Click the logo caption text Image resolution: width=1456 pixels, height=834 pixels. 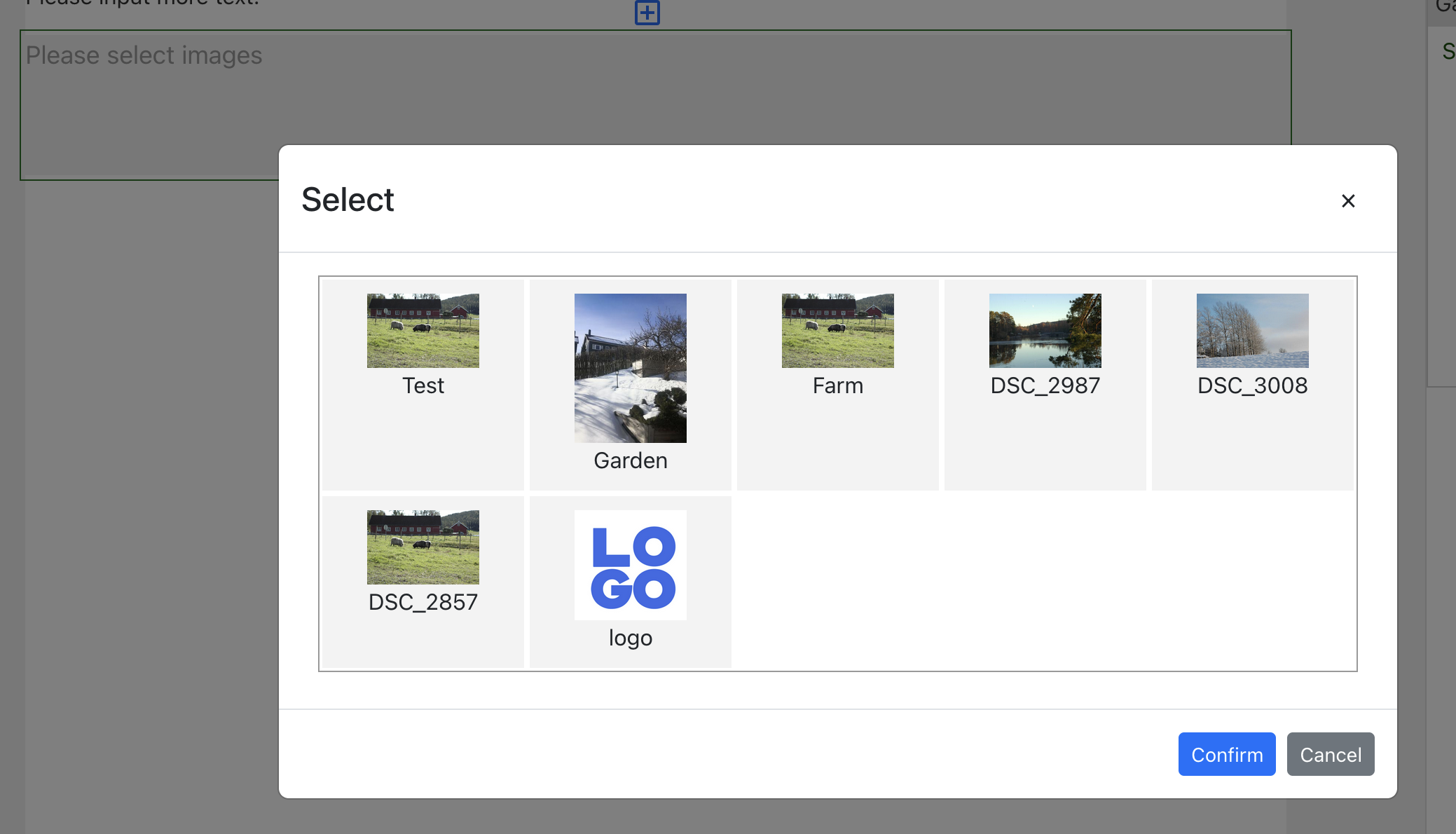tap(630, 638)
